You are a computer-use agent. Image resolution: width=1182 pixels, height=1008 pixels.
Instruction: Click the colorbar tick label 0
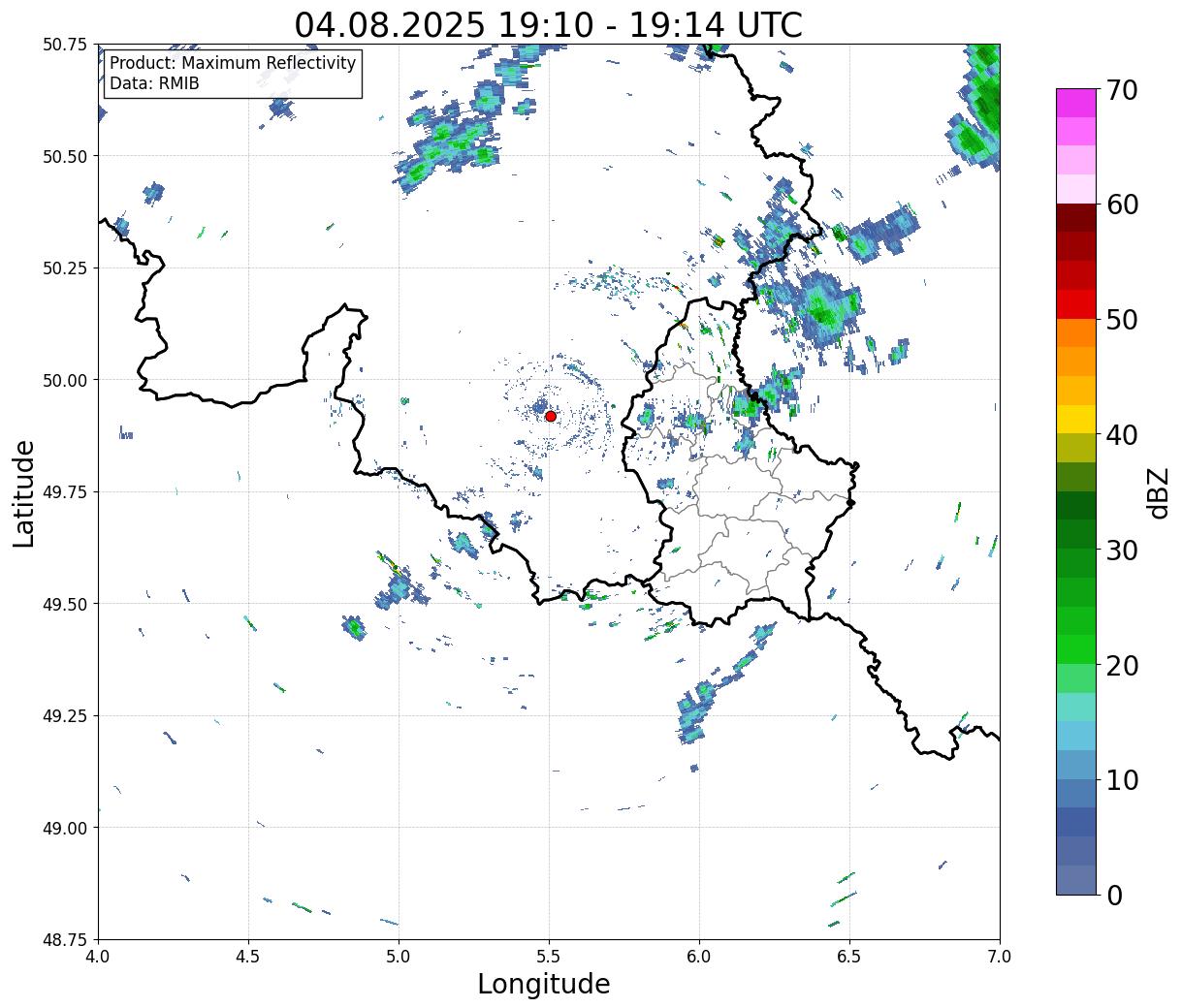(1114, 895)
